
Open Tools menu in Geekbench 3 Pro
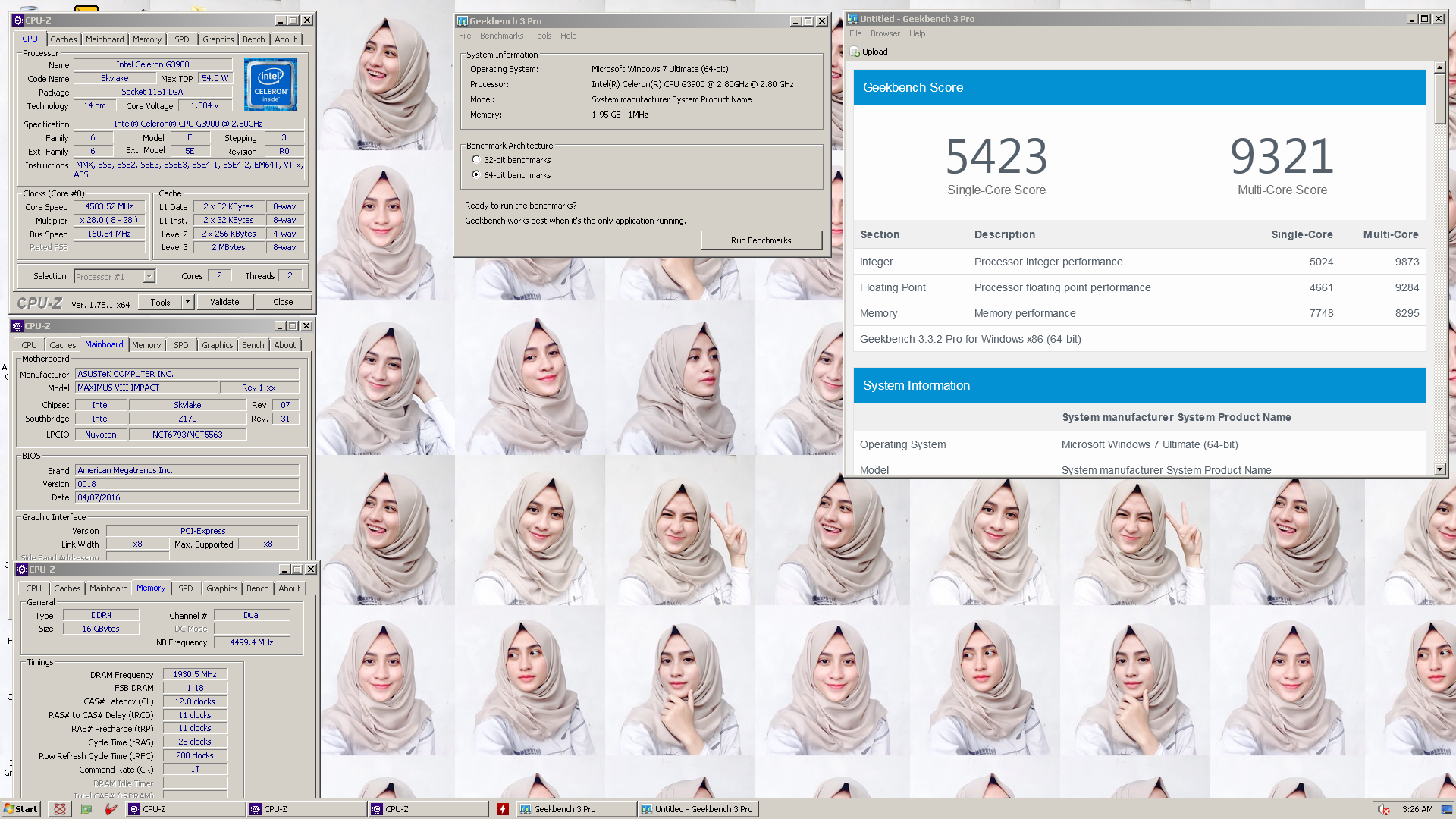[541, 36]
